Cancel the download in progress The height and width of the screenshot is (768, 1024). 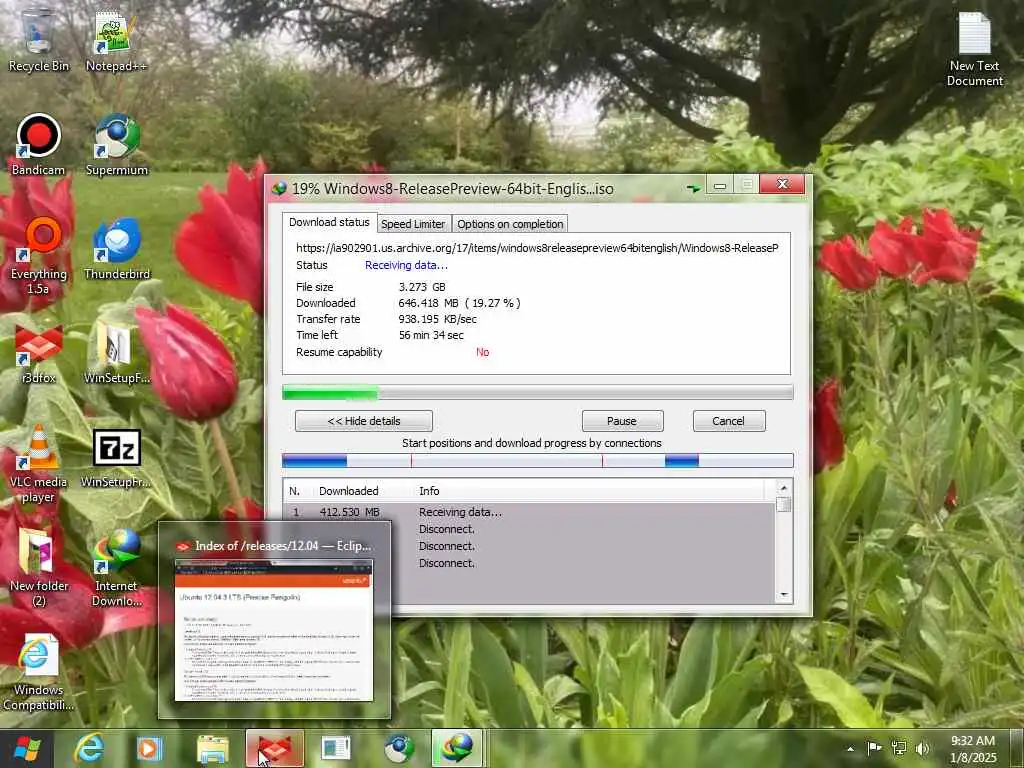(x=728, y=421)
